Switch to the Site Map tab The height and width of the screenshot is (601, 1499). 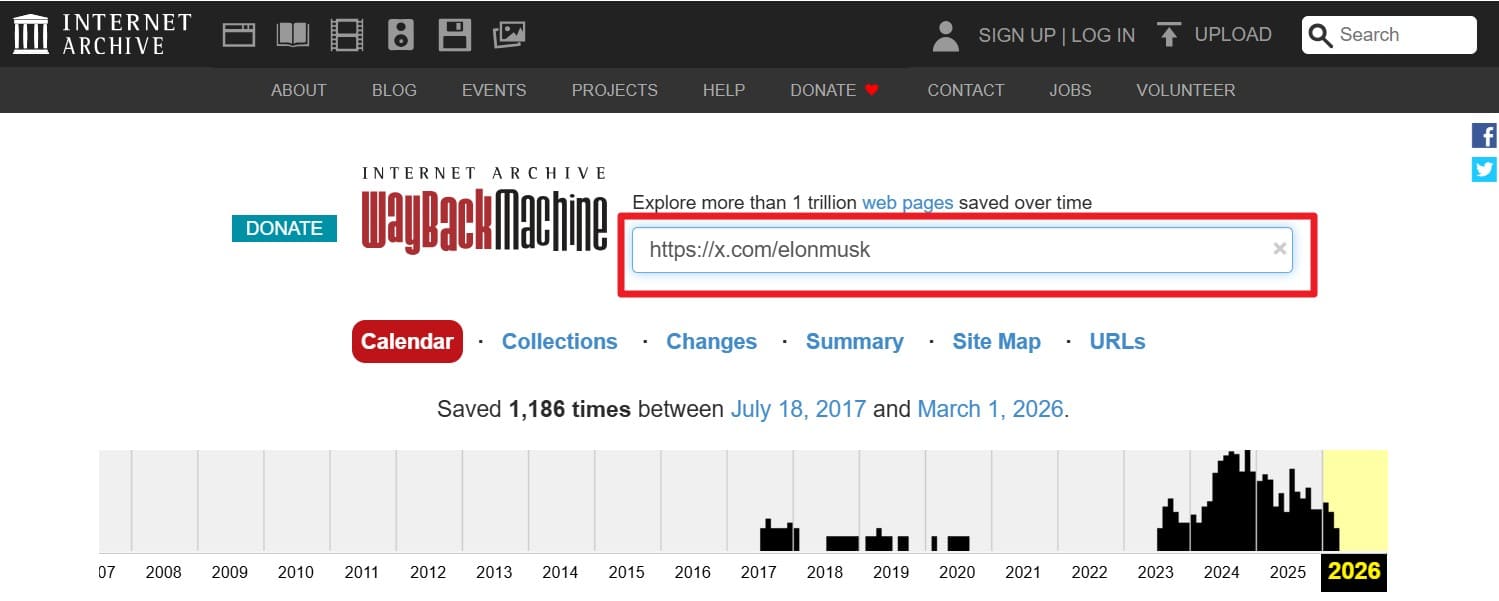point(997,341)
